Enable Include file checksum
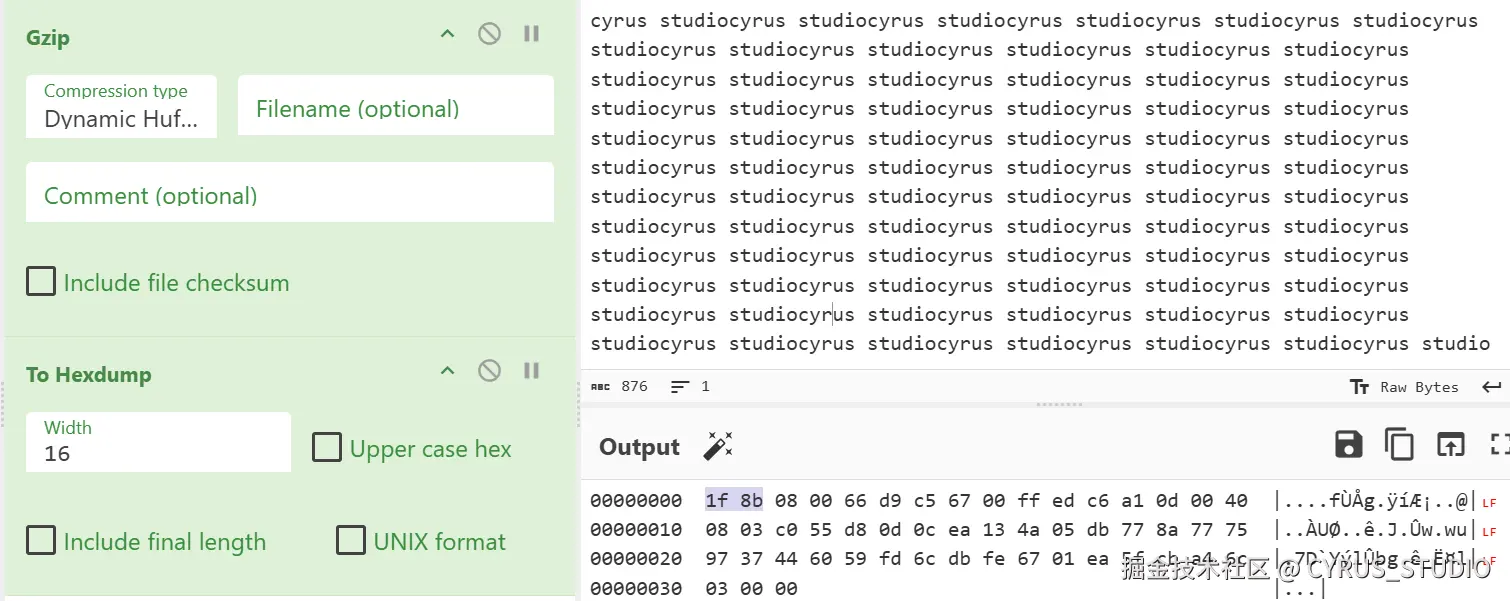Viewport: 1510px width, 601px height. click(x=41, y=282)
